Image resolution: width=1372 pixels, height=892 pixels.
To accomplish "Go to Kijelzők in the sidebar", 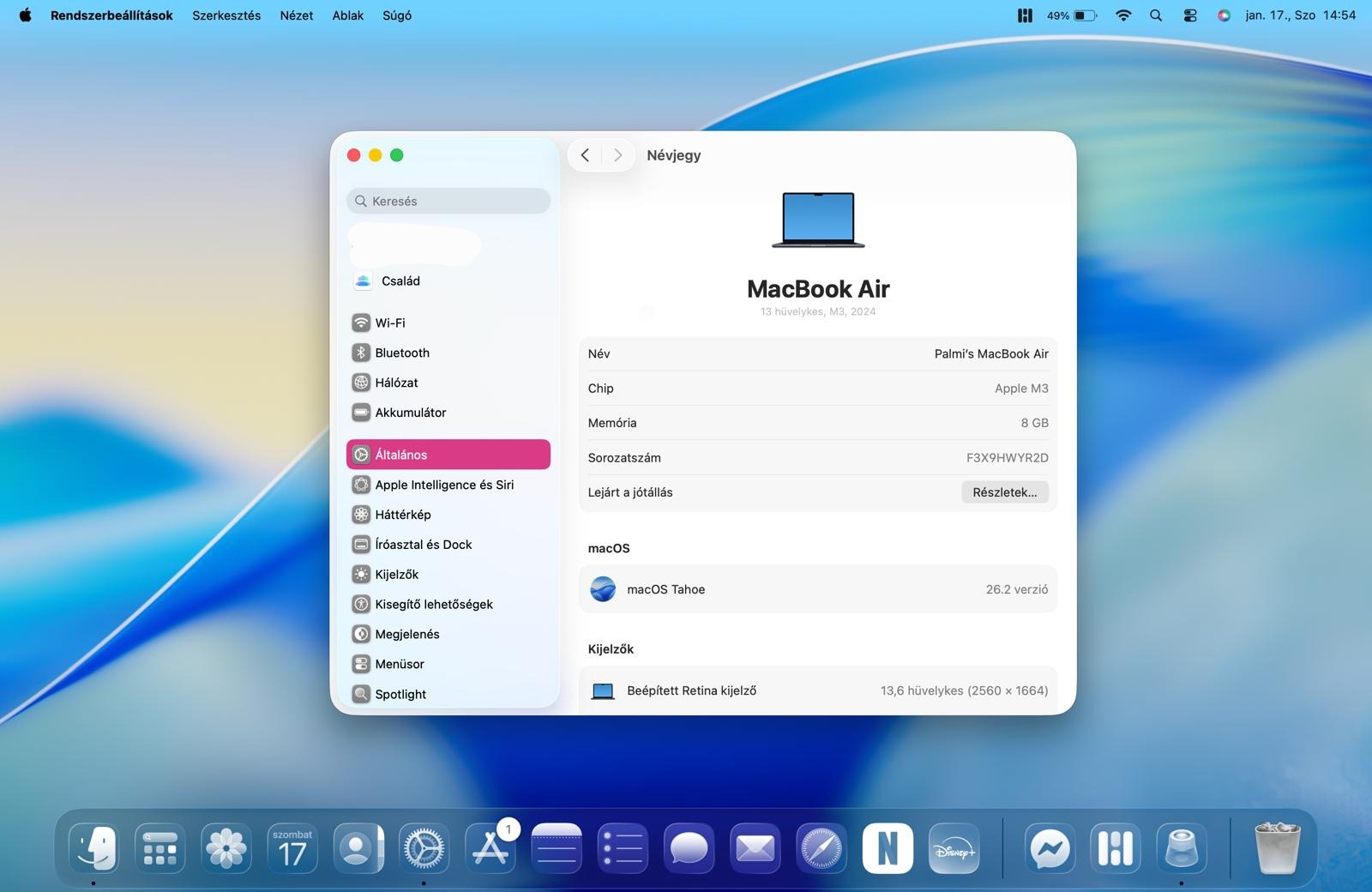I will [448, 575].
